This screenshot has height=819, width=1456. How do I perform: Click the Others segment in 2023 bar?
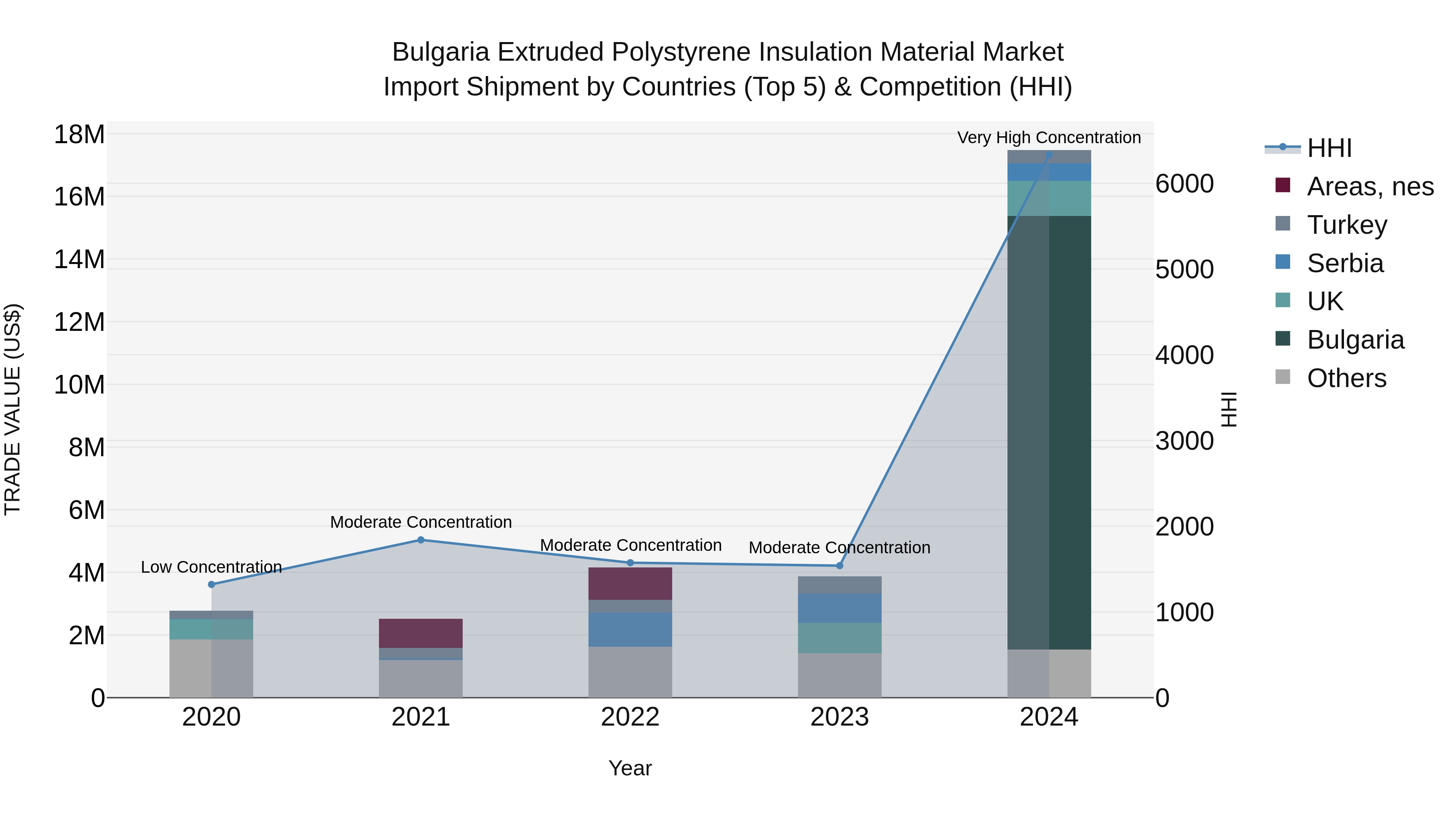pos(839,675)
